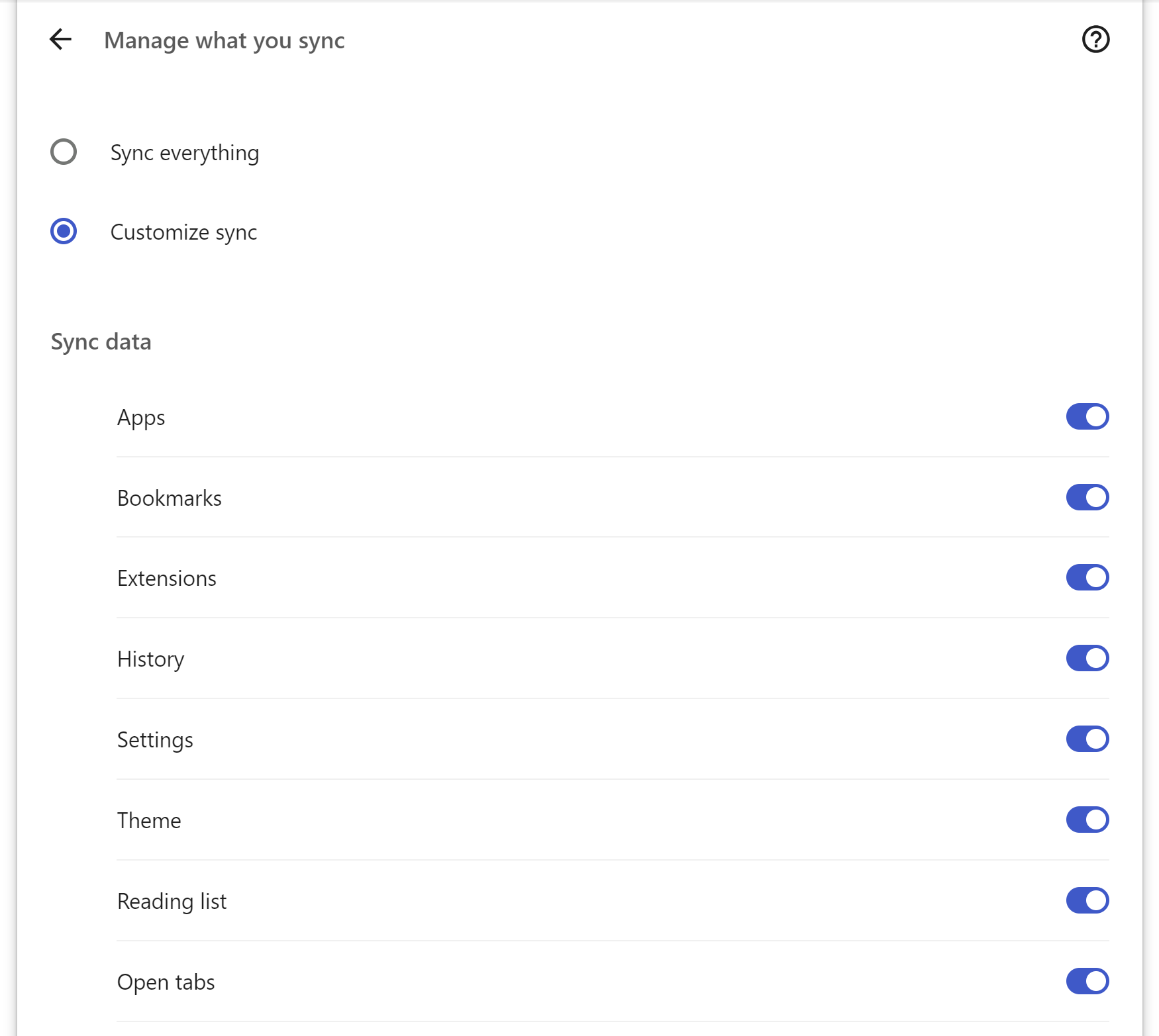Select the Customize sync radio button
The image size is (1159, 1036).
(x=64, y=232)
